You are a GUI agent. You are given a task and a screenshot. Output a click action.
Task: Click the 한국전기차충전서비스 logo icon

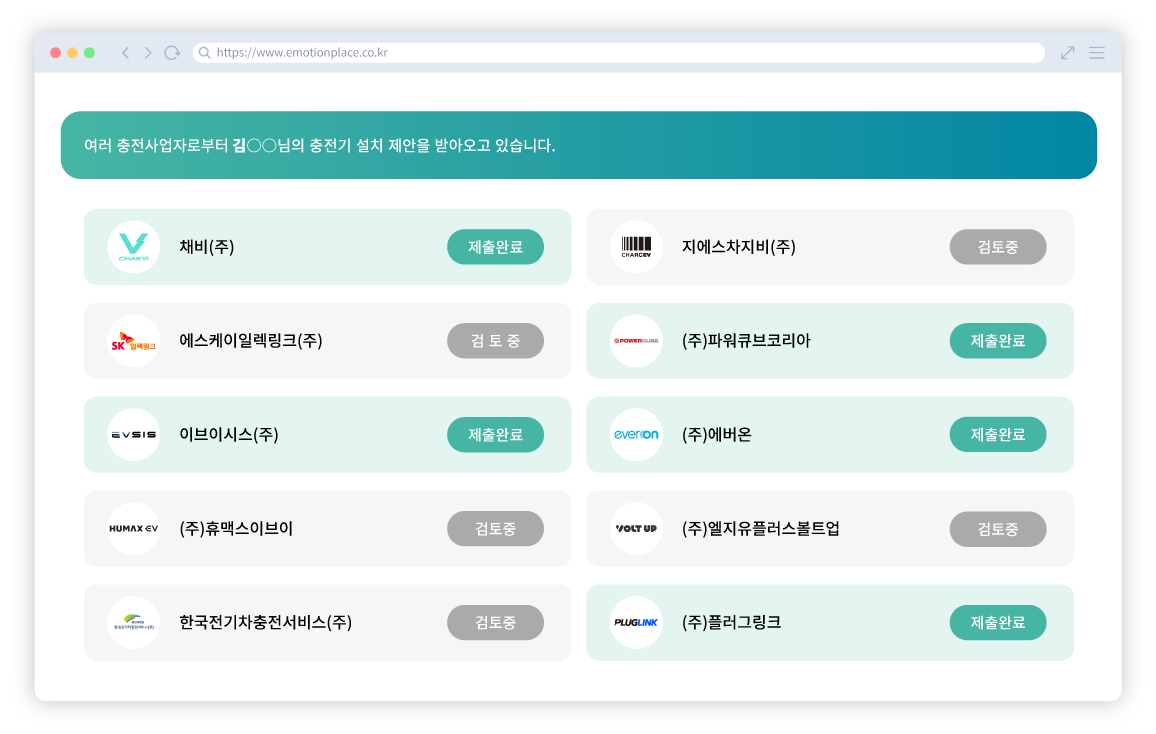coord(134,622)
